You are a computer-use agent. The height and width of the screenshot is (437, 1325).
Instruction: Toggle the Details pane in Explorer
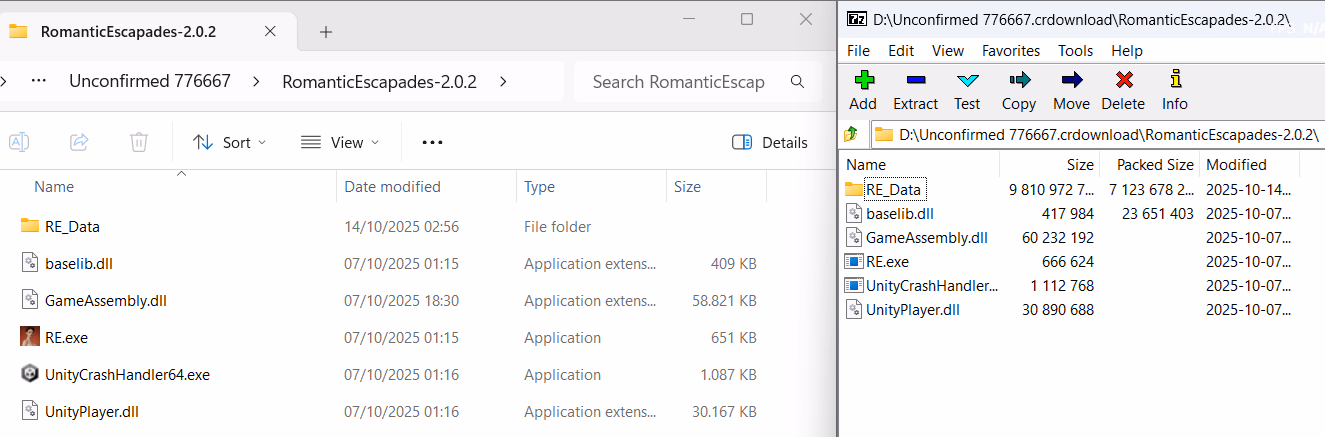point(769,142)
